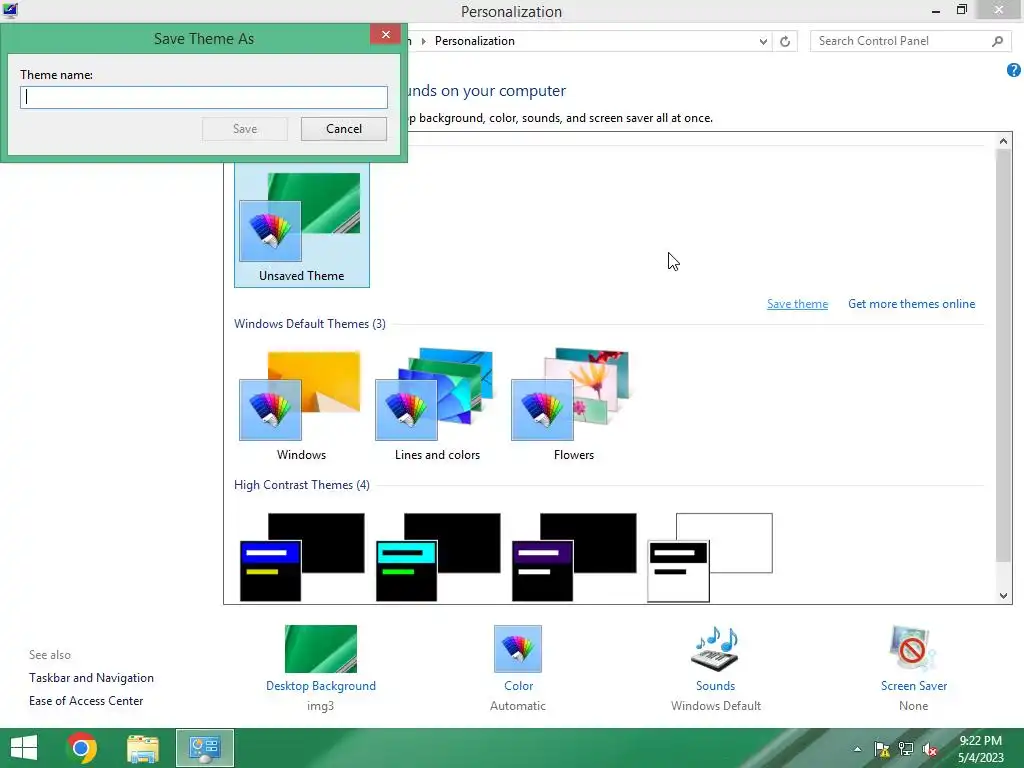Show hidden tray icons arrow
Viewport: 1024px width, 768px height.
(857, 749)
